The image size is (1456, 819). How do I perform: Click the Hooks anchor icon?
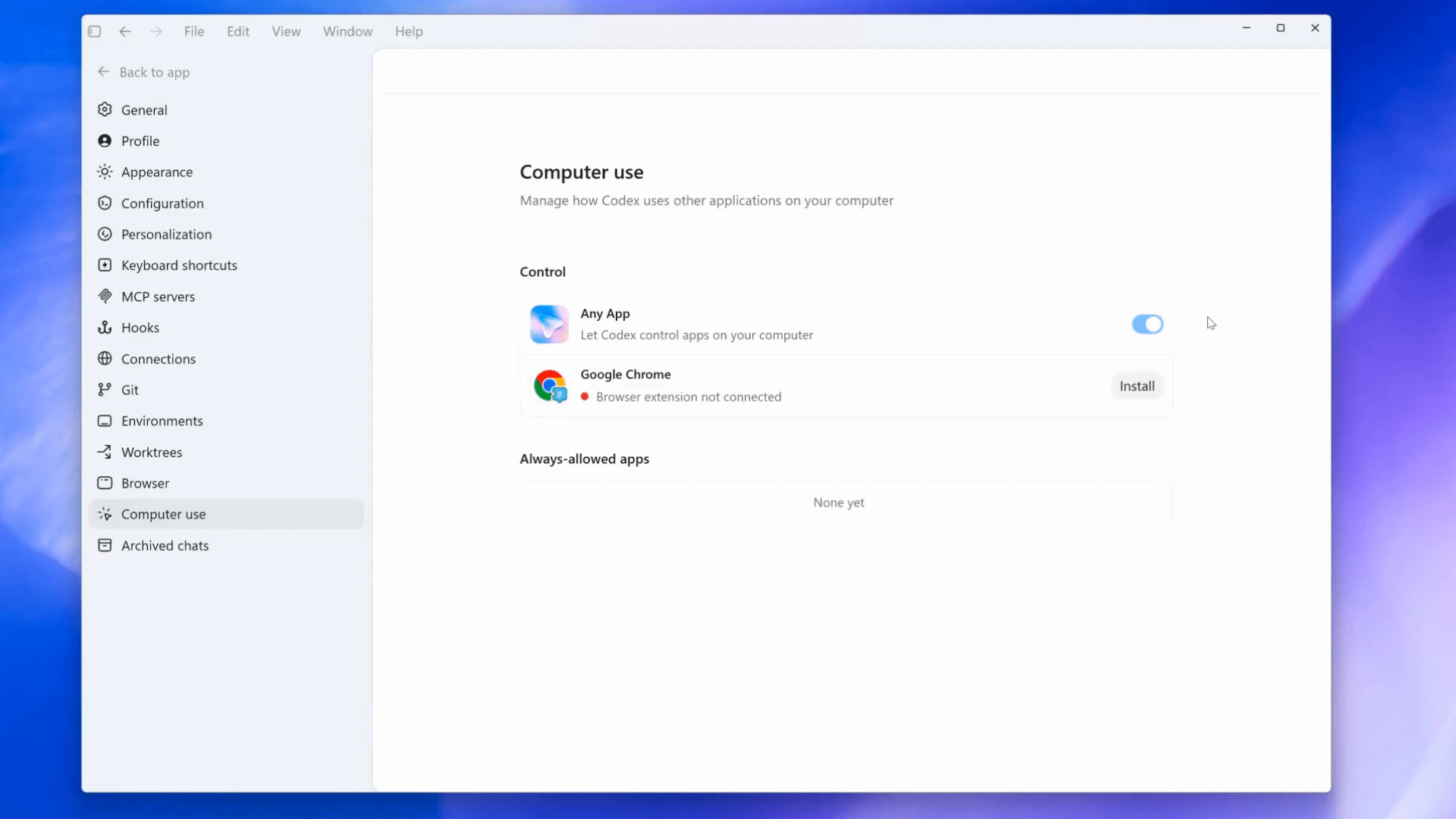(105, 328)
